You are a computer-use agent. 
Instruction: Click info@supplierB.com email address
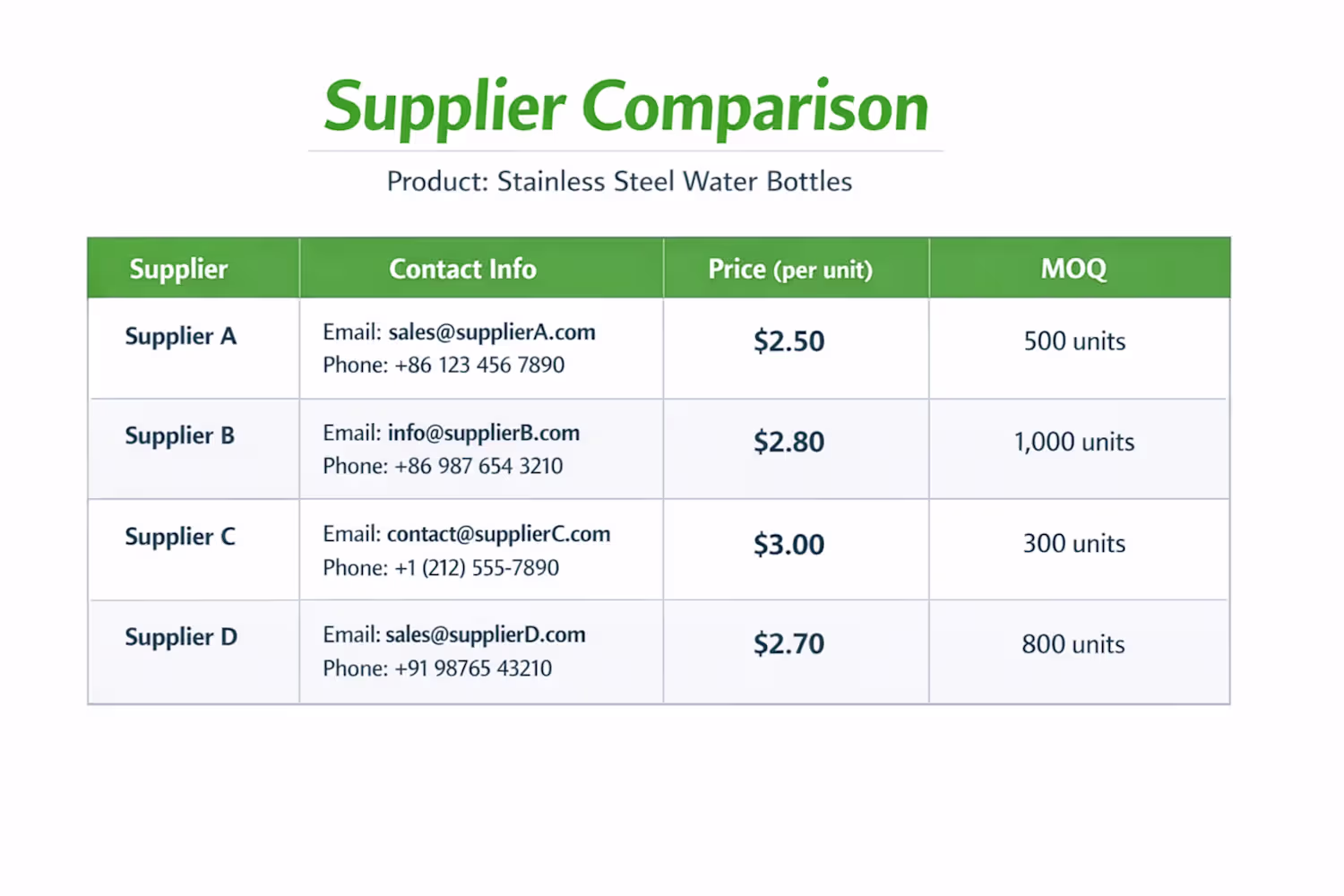pyautogui.click(x=483, y=433)
